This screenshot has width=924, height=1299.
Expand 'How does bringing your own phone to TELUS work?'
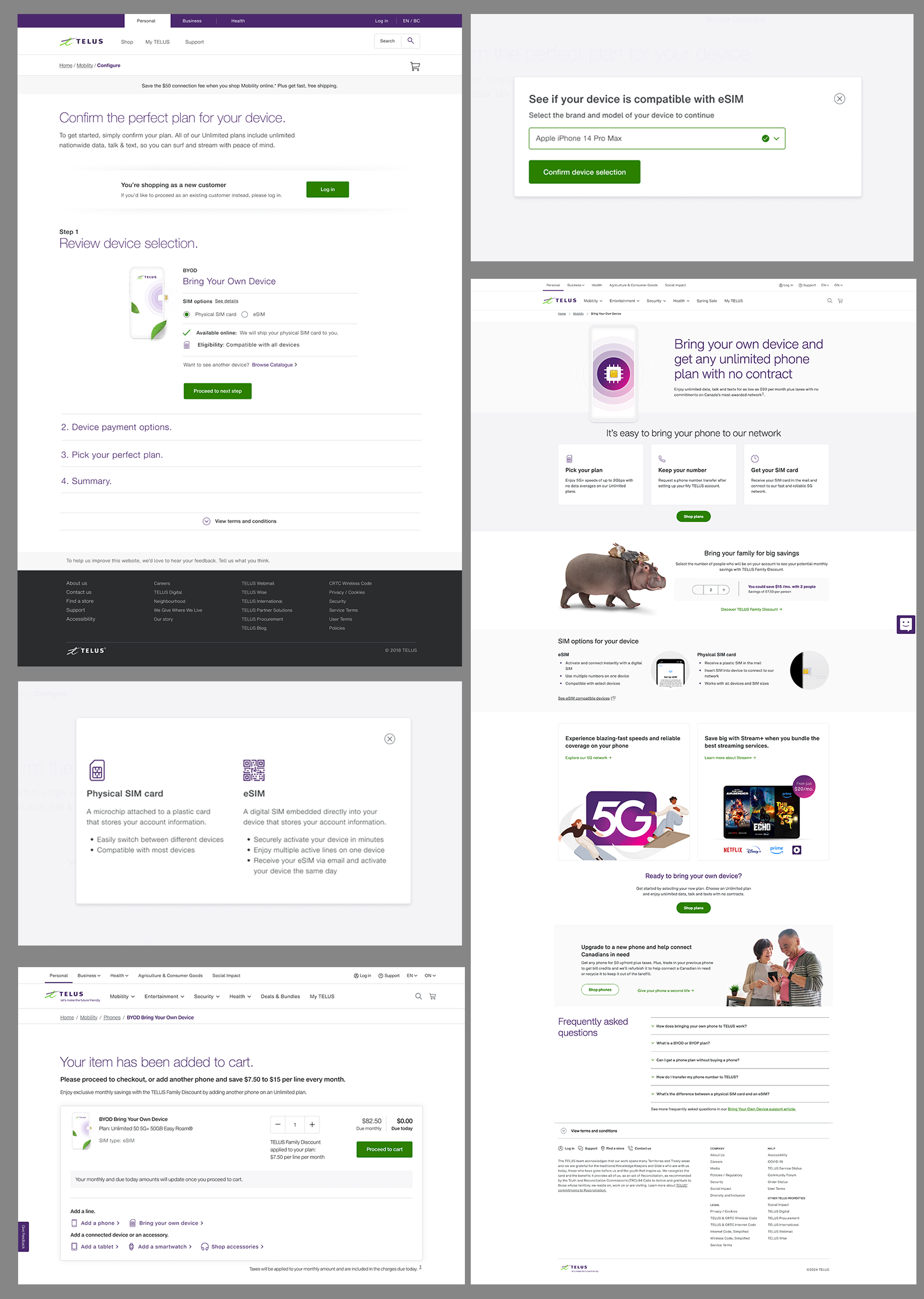(x=740, y=1026)
